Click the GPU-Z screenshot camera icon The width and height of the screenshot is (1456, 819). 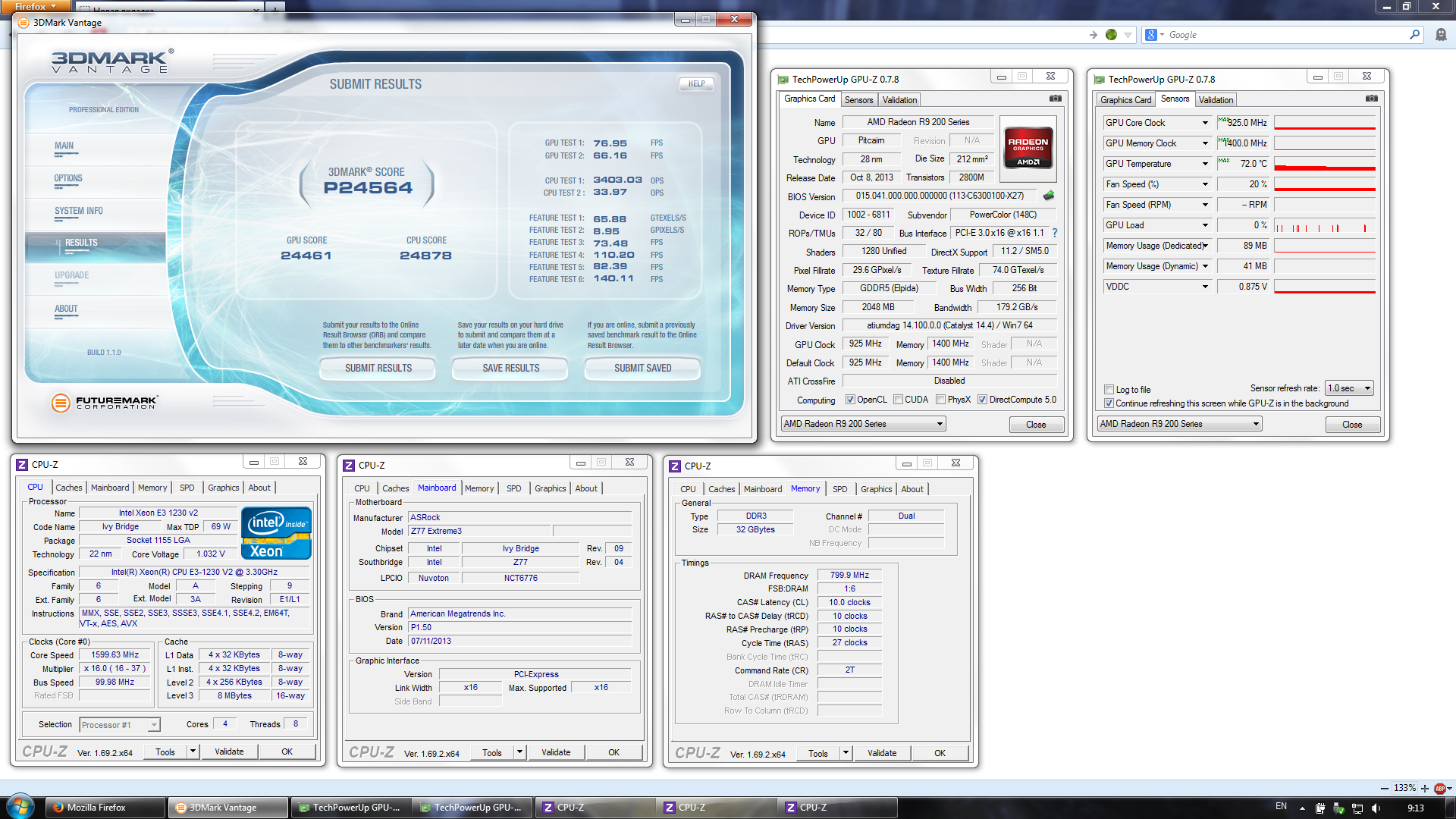[x=1055, y=99]
